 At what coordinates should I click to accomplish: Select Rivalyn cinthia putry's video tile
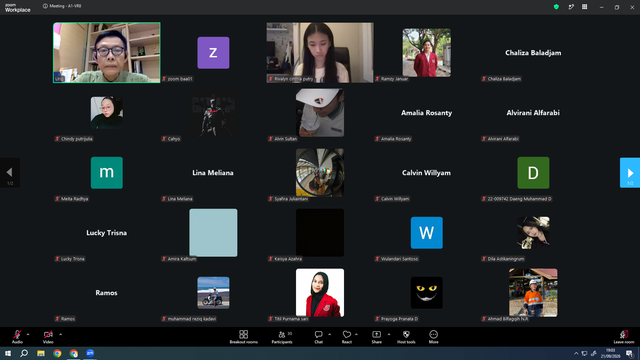[x=320, y=53]
